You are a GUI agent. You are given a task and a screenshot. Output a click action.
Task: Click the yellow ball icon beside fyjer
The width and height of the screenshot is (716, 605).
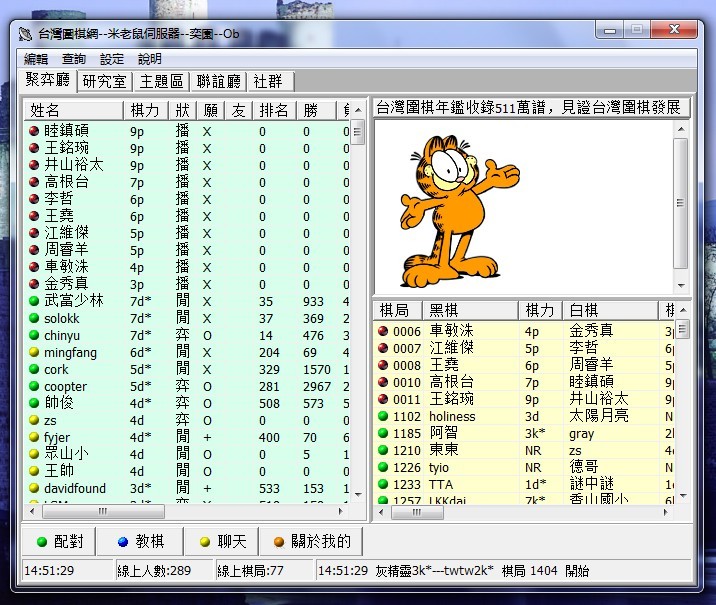click(x=34, y=437)
